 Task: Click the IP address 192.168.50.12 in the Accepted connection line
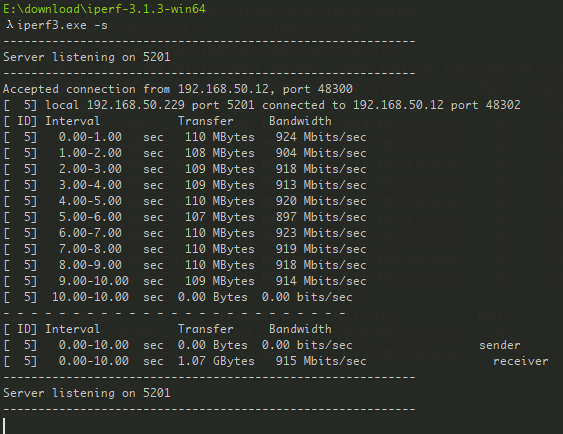point(223,89)
